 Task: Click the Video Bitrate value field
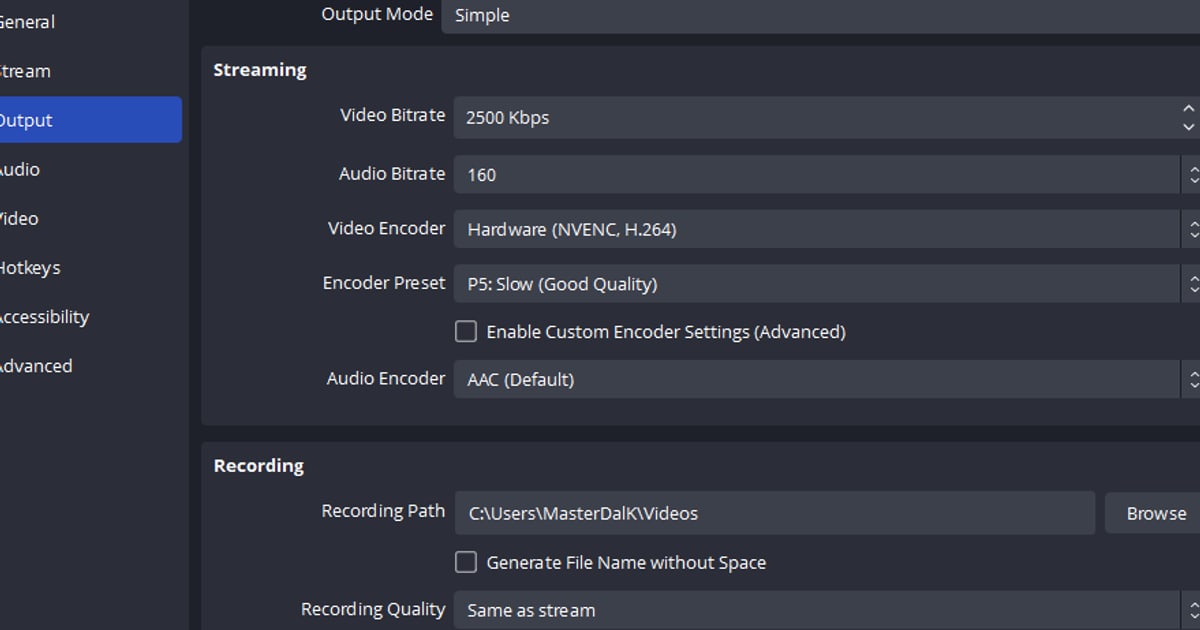point(815,118)
